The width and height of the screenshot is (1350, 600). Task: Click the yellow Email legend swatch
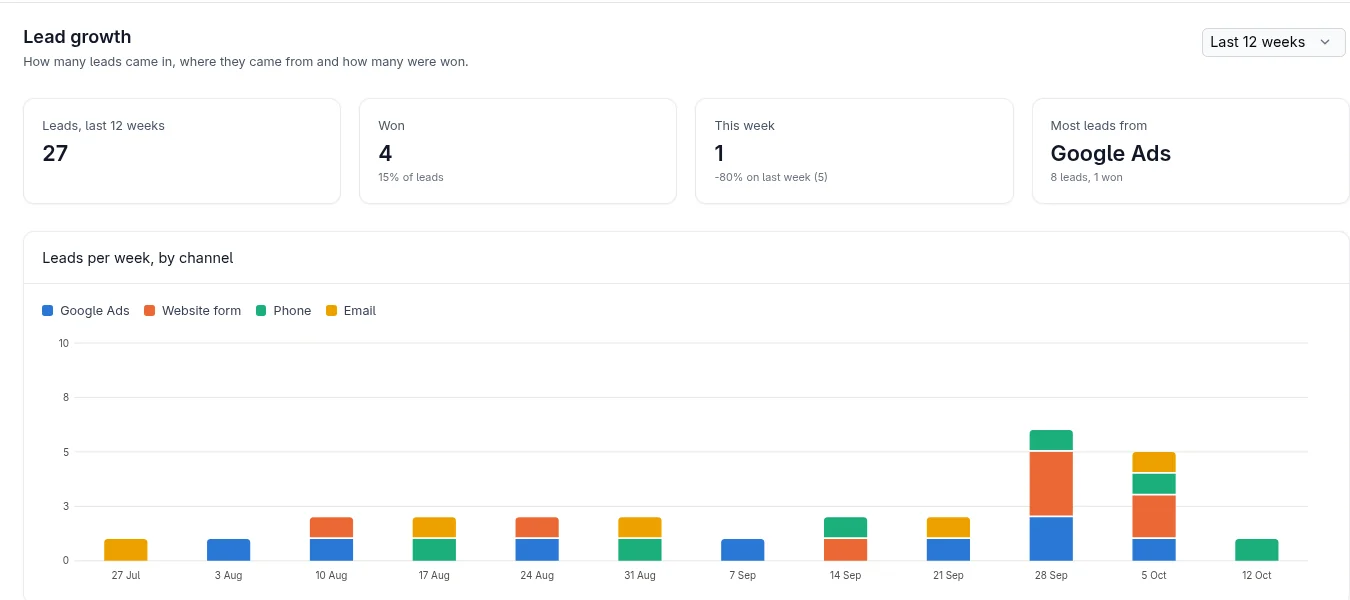pos(332,311)
